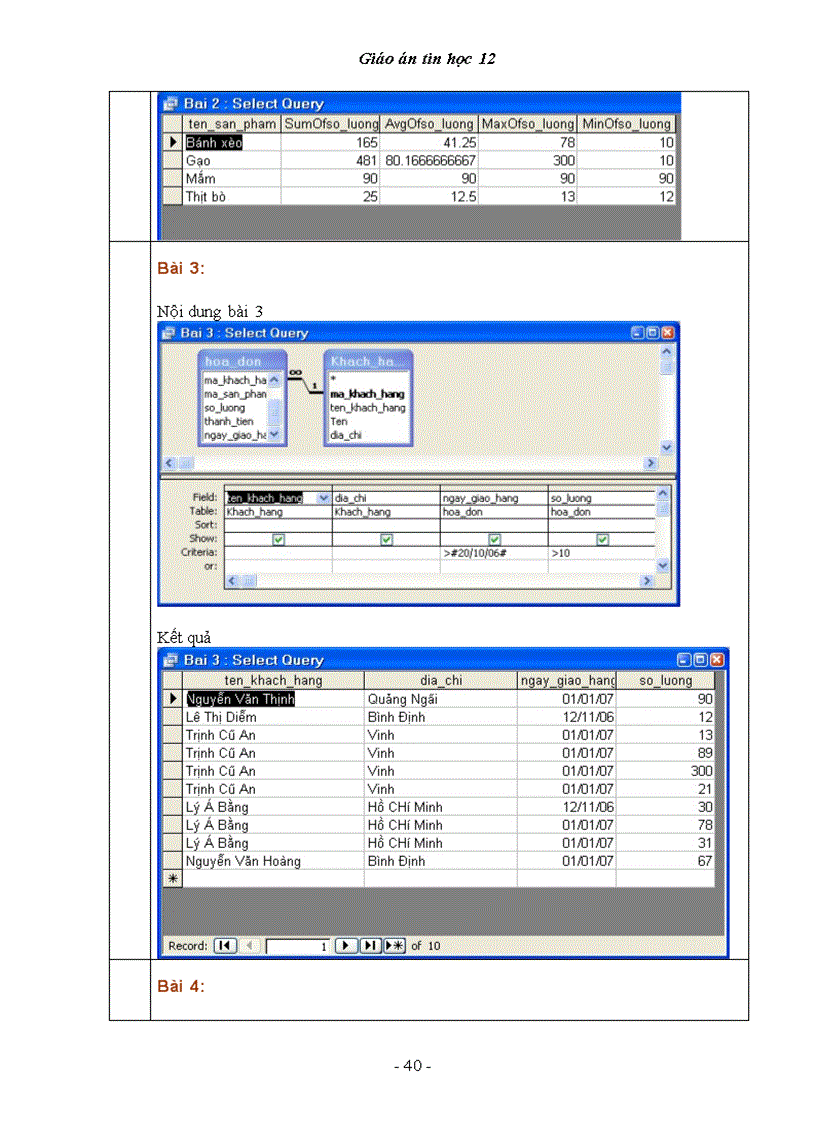Viewport: 816px width, 1123px height.
Task: Click the ma_khach_hang field in Khach_hang table
Action: point(367,394)
